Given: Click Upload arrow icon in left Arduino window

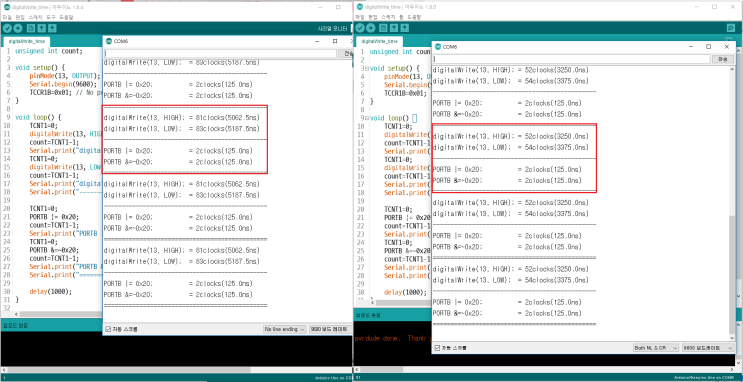Looking at the screenshot, I should click(x=18, y=28).
